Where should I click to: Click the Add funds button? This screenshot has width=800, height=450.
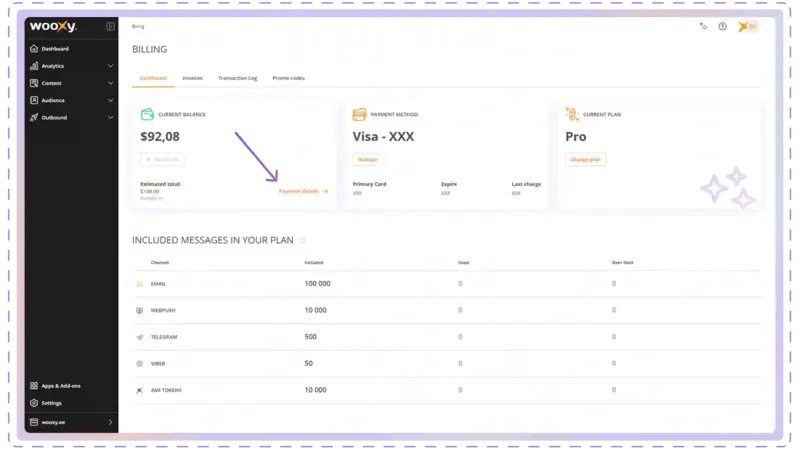click(x=162, y=160)
